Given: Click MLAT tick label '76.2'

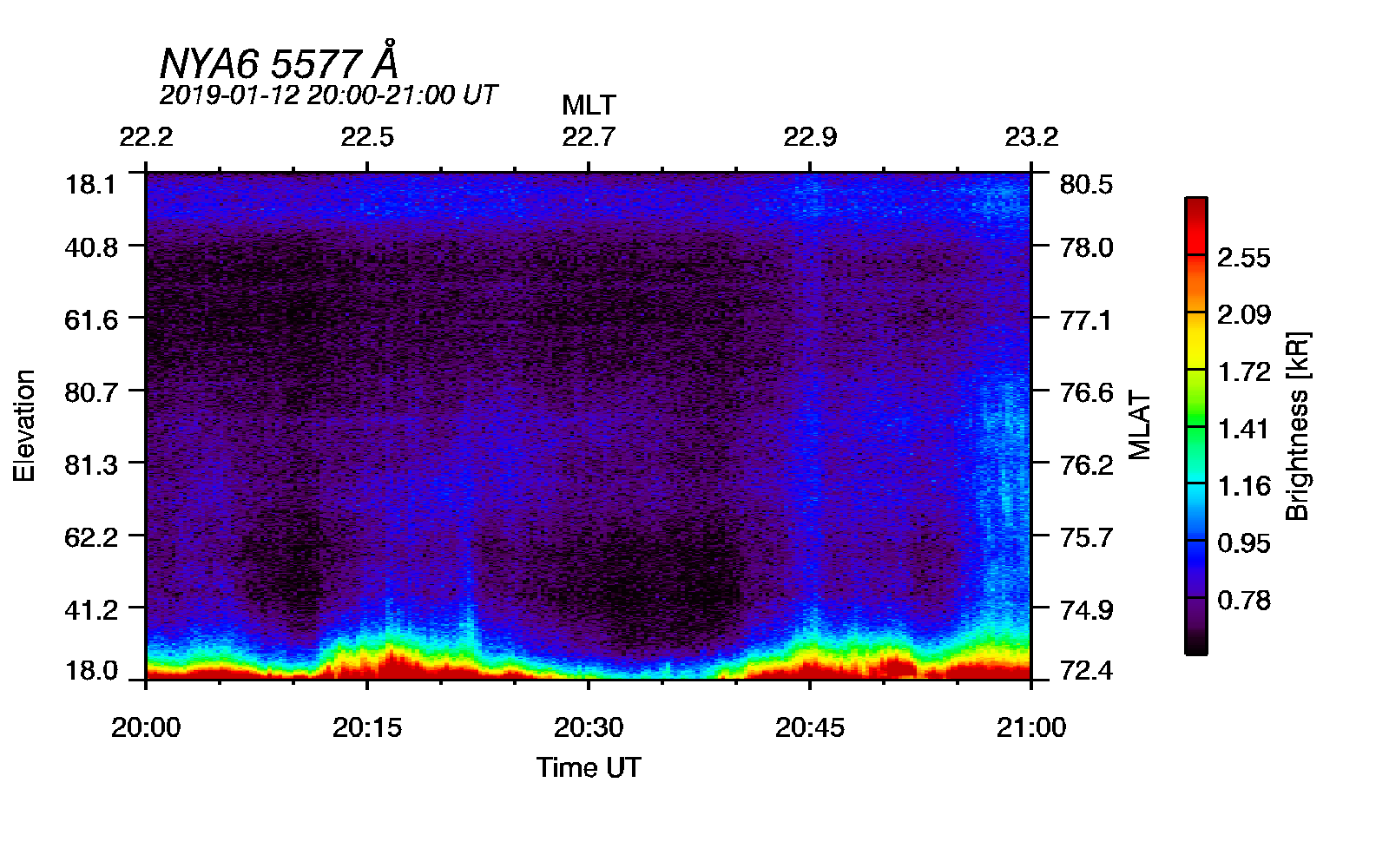Looking at the screenshot, I should 1087,464.
